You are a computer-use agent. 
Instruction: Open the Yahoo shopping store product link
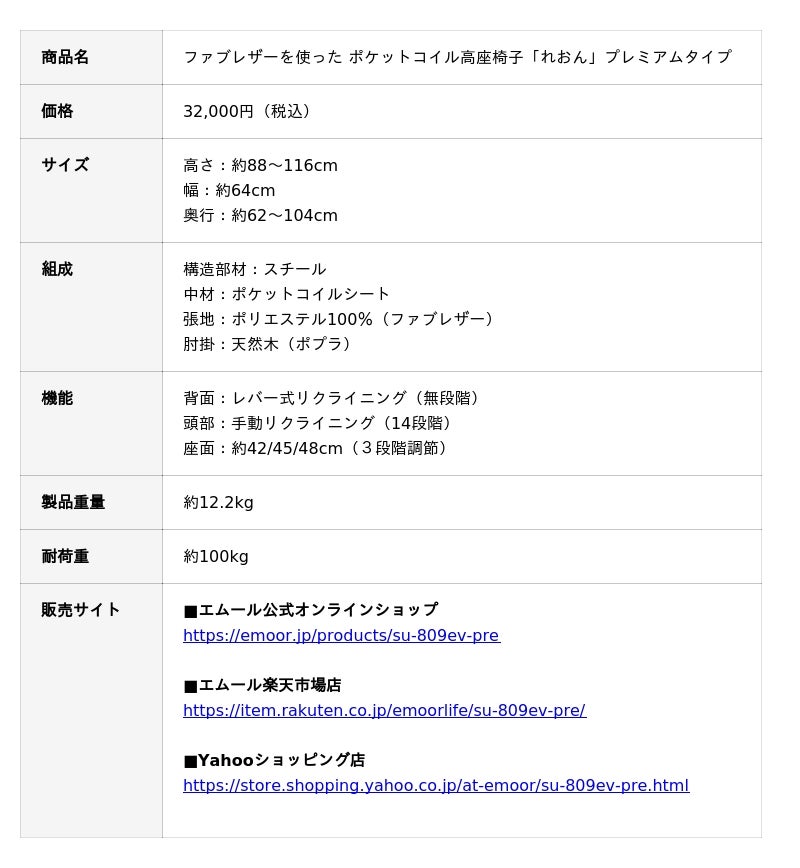(436, 786)
